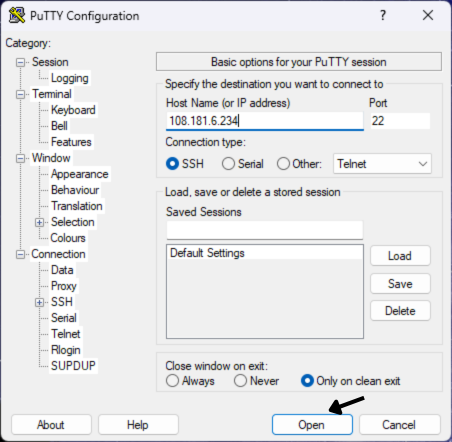Open Appearance settings category
452x442 pixels.
pos(80,174)
